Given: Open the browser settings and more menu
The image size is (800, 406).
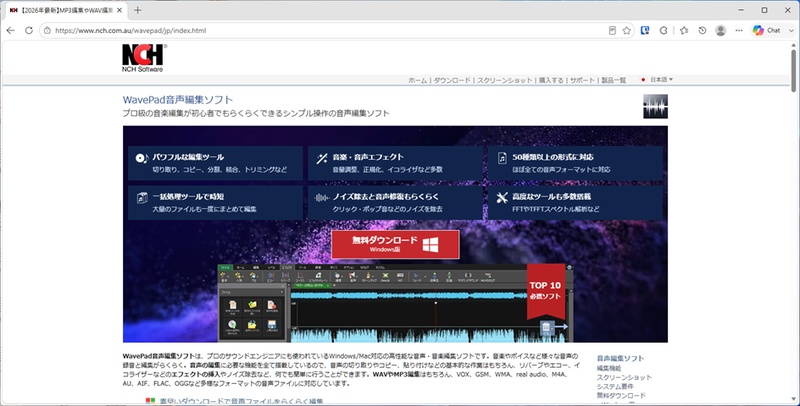Looking at the screenshot, I should [x=739, y=31].
